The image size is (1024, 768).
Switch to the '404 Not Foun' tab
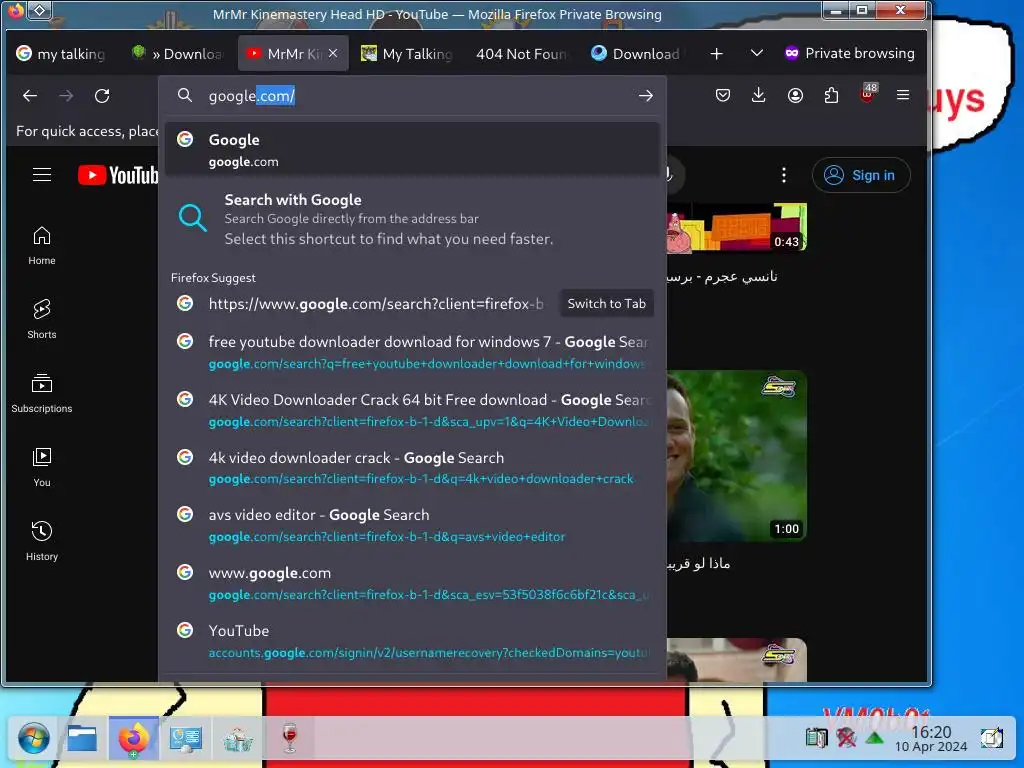(521, 54)
